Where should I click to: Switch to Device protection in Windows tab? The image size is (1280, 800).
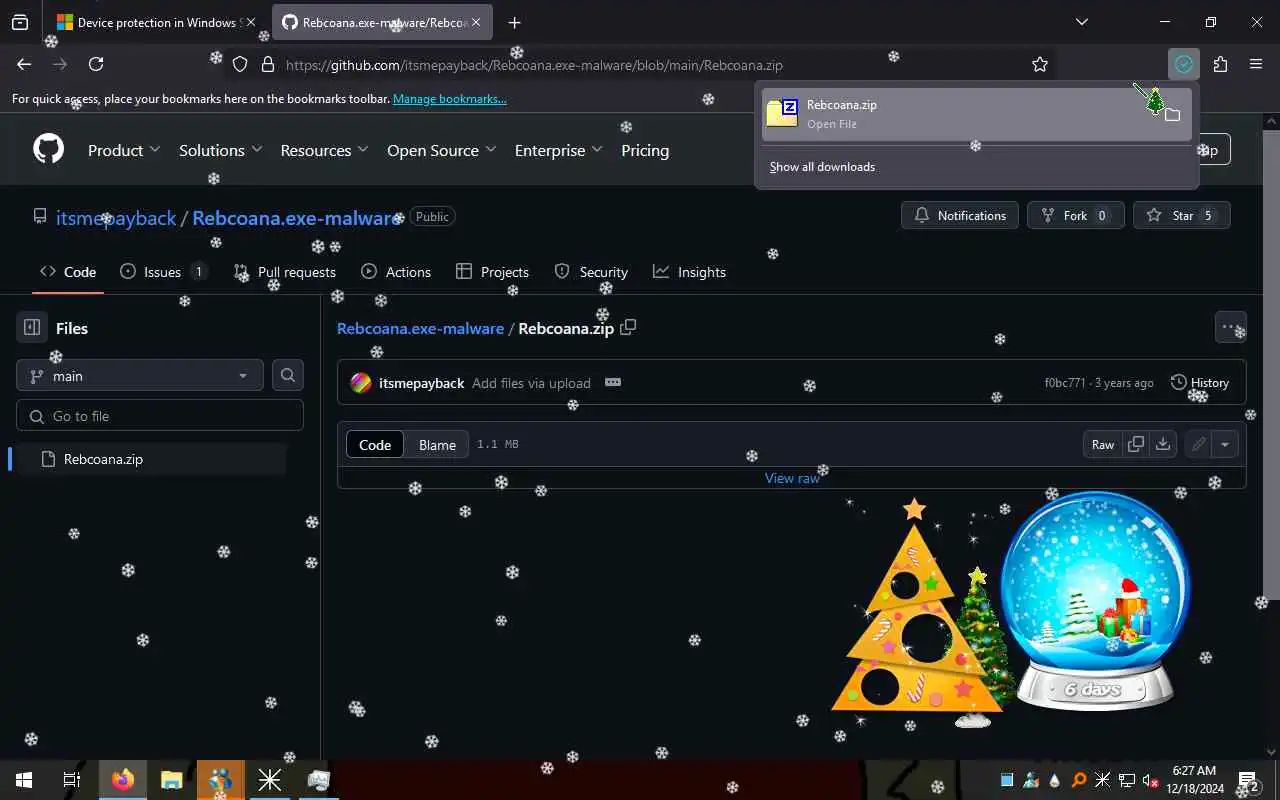(x=156, y=22)
